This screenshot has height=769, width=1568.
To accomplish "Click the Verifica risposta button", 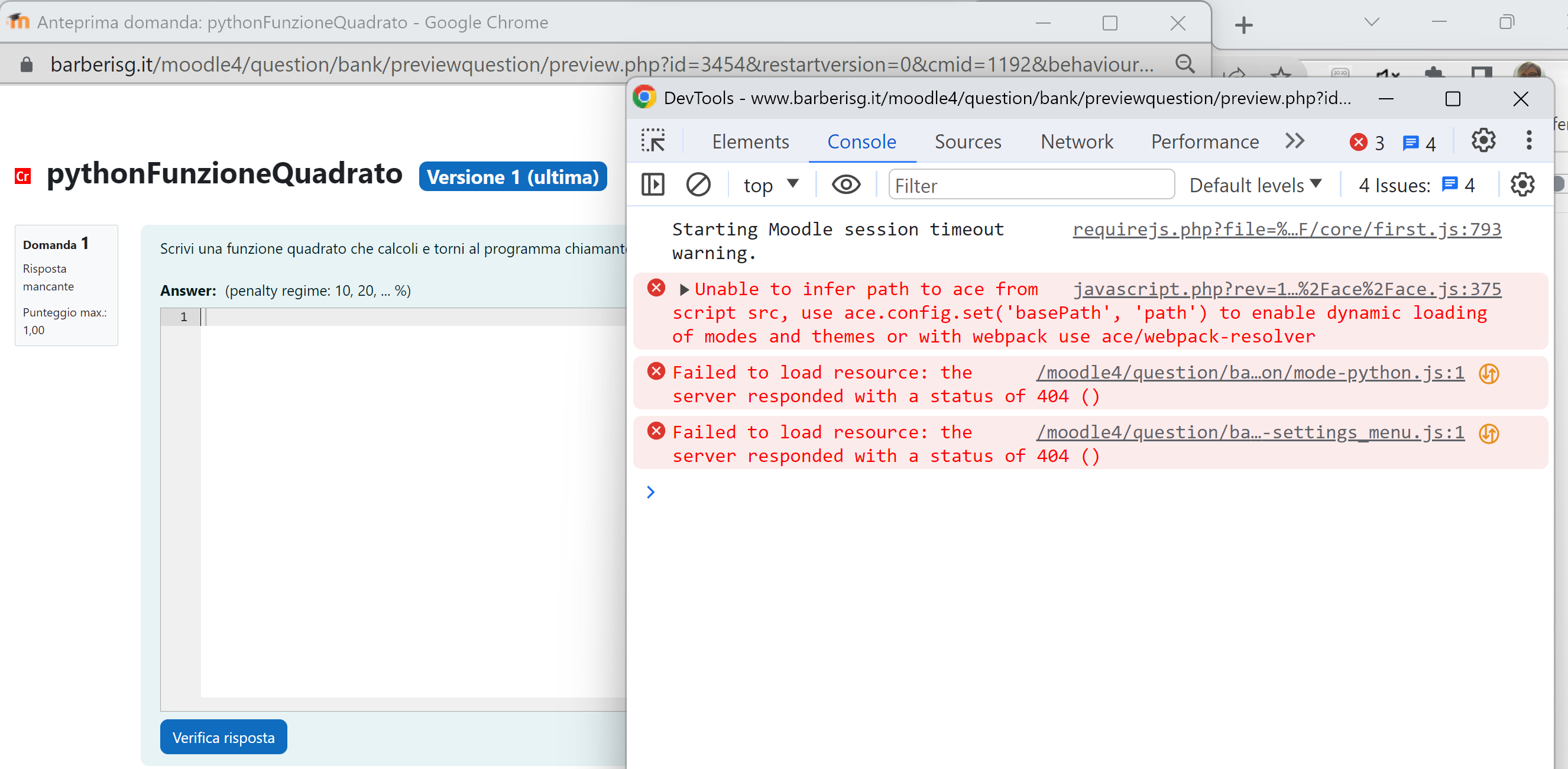I will (223, 738).
